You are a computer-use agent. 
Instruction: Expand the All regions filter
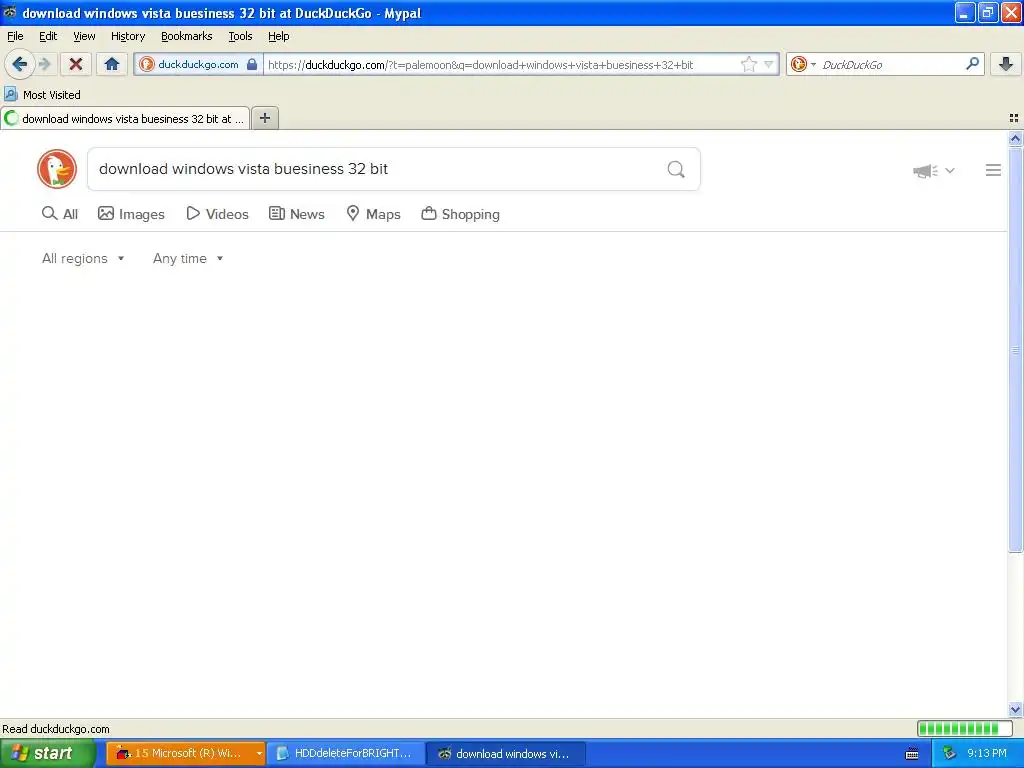click(83, 259)
